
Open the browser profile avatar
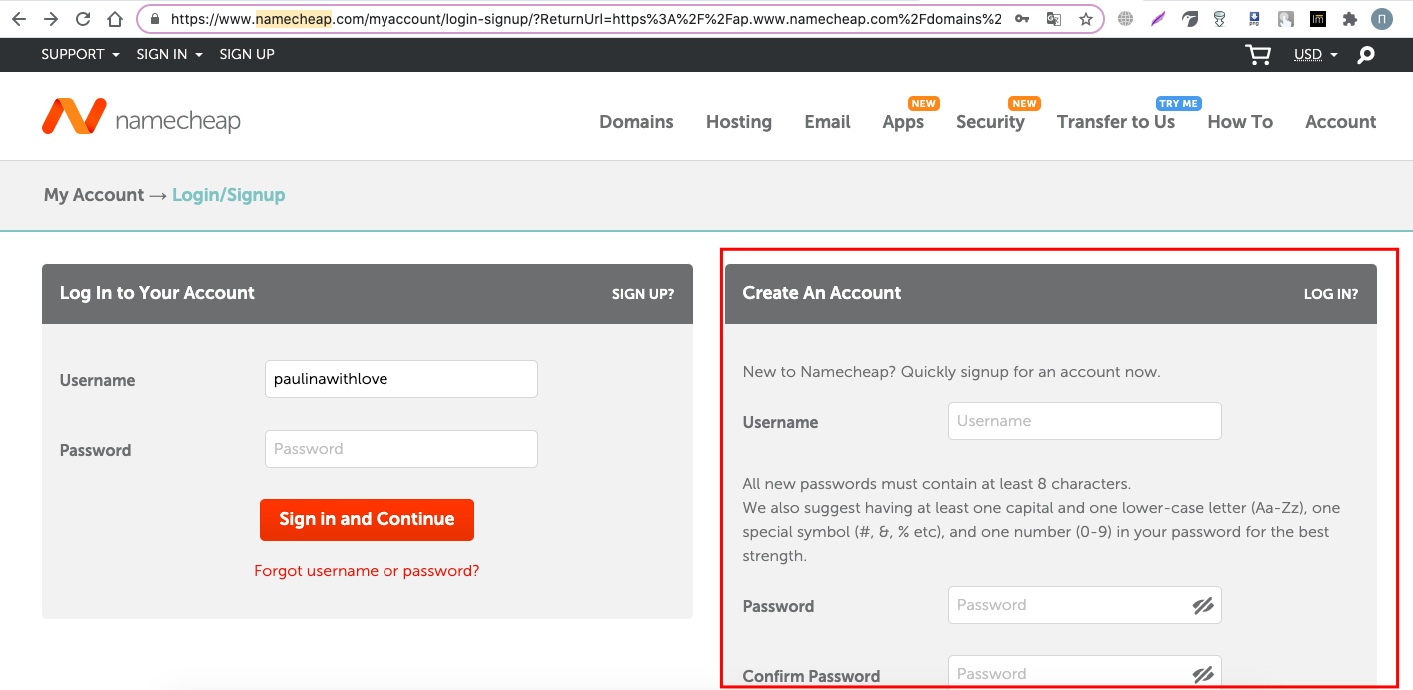coord(1382,19)
